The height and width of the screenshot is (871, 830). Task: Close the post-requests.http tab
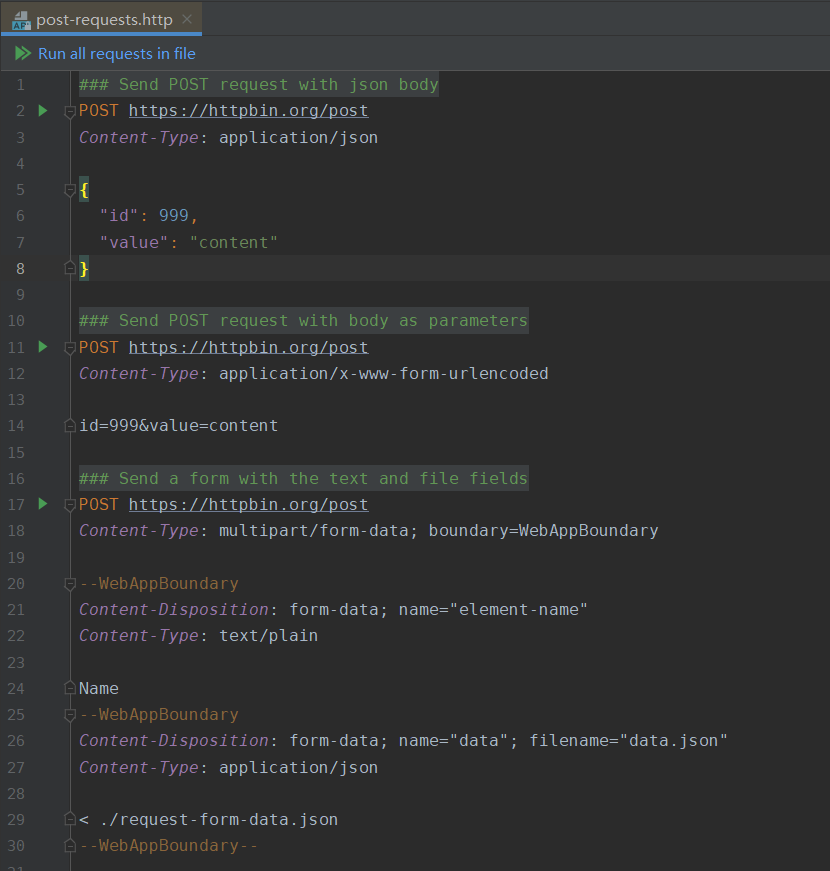[187, 19]
